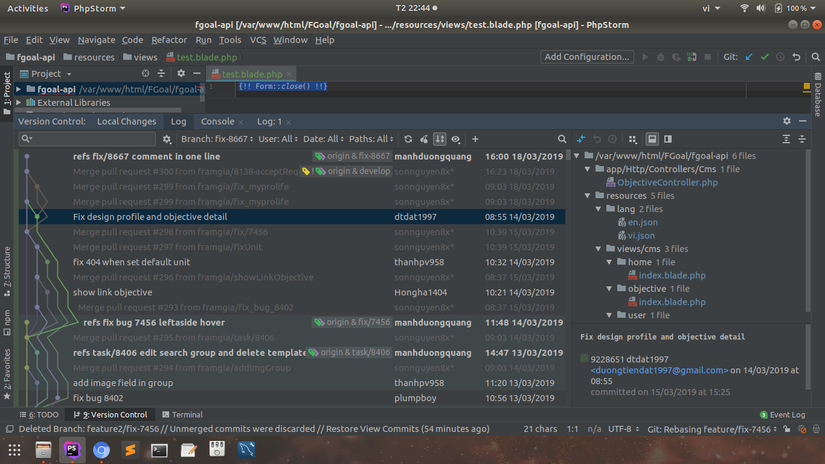Select en.json changed file
The height and width of the screenshot is (464, 825).
642,222
